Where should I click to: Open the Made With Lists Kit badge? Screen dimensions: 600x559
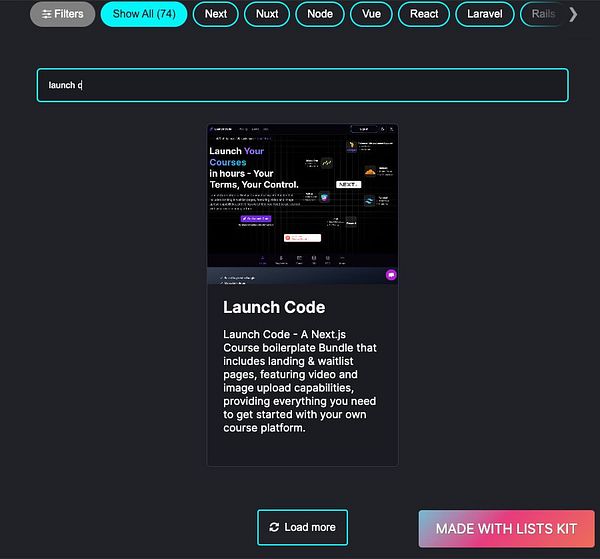click(x=506, y=529)
